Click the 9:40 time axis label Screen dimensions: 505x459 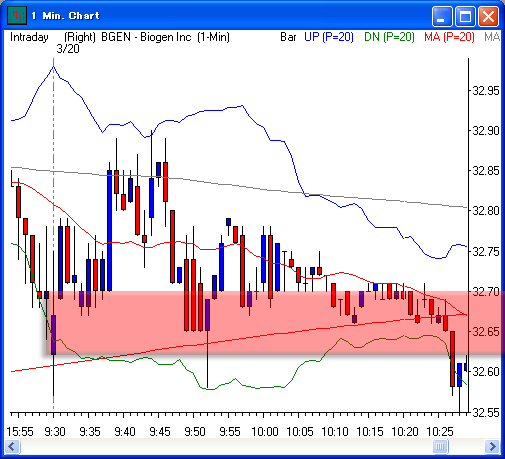[x=125, y=432]
